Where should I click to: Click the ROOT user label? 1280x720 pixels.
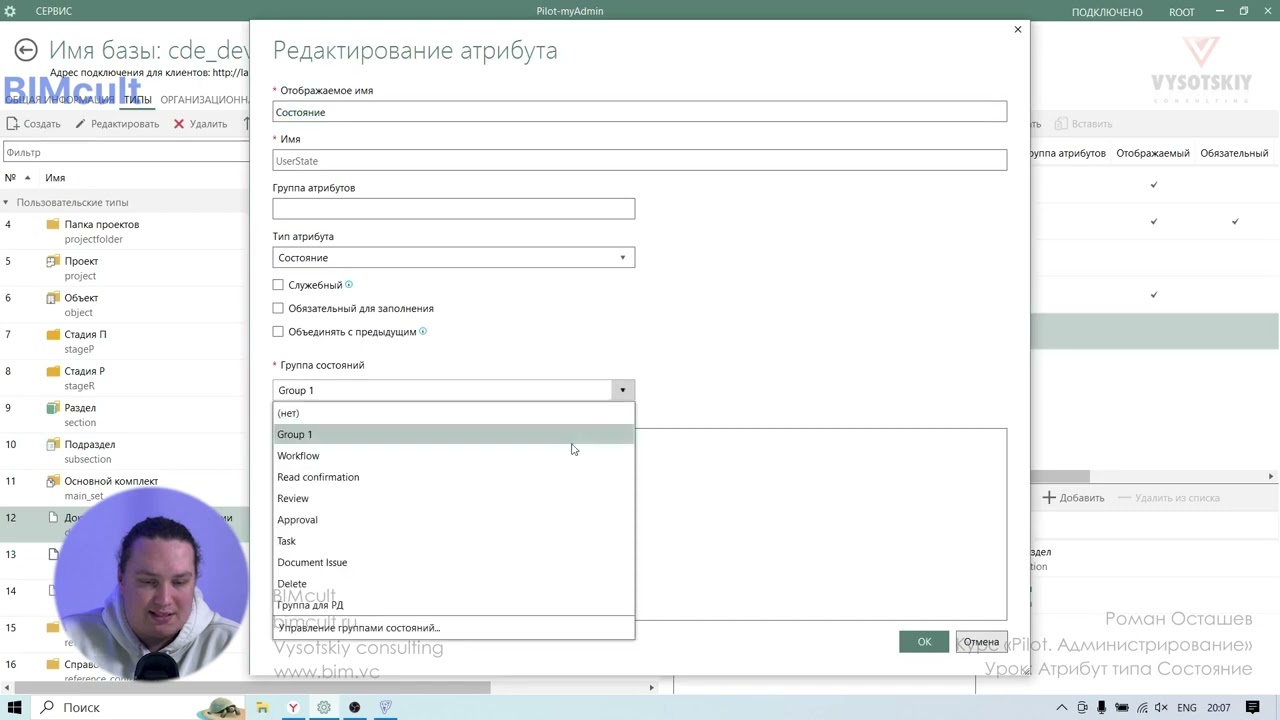click(1181, 12)
